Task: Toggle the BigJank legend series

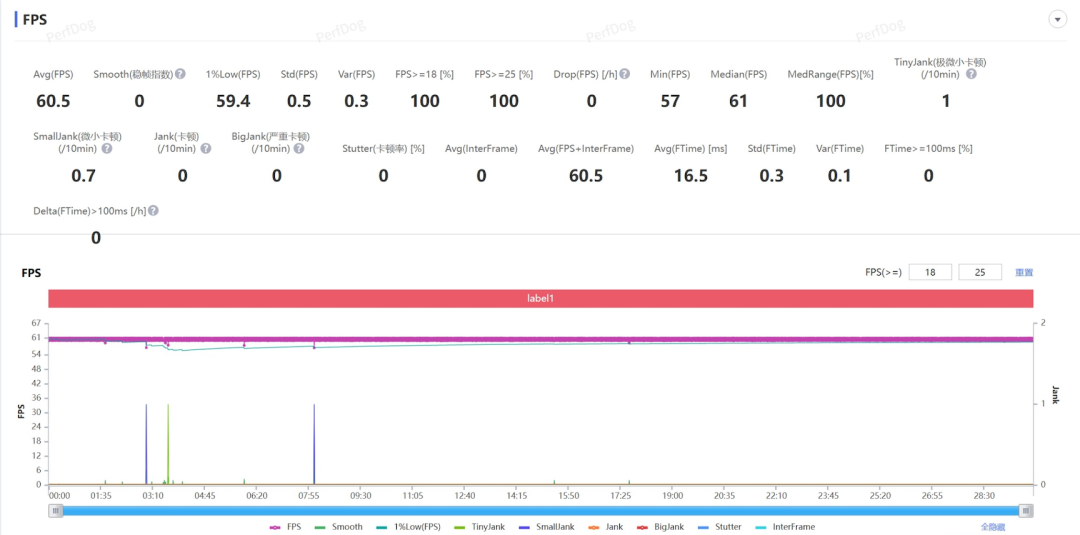Action: click(661, 527)
